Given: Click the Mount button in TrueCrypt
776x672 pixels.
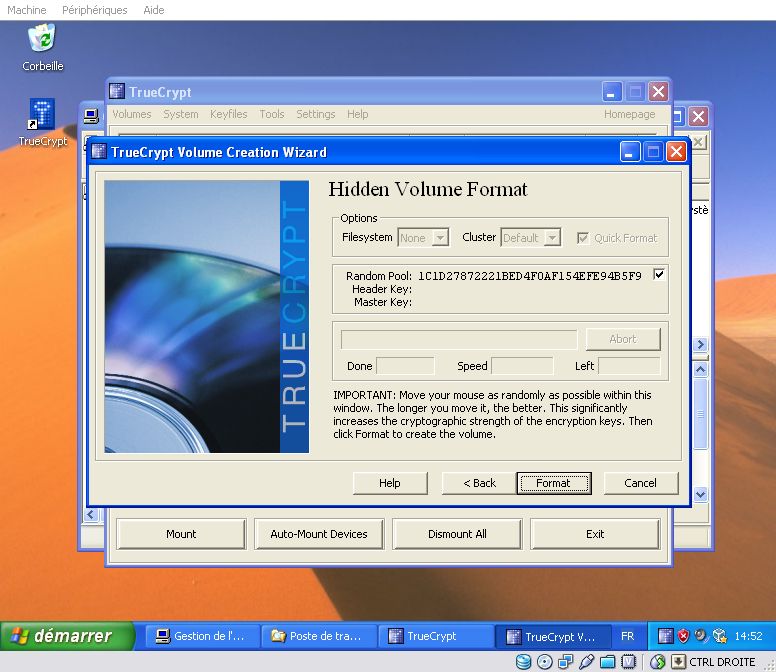Looking at the screenshot, I should [181, 534].
